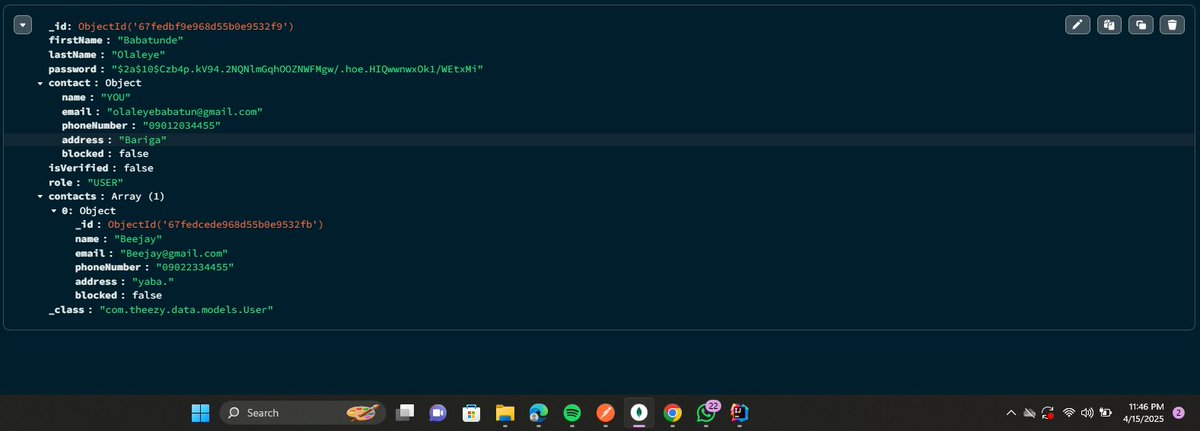Collapse the contact Object field

pos(38,83)
